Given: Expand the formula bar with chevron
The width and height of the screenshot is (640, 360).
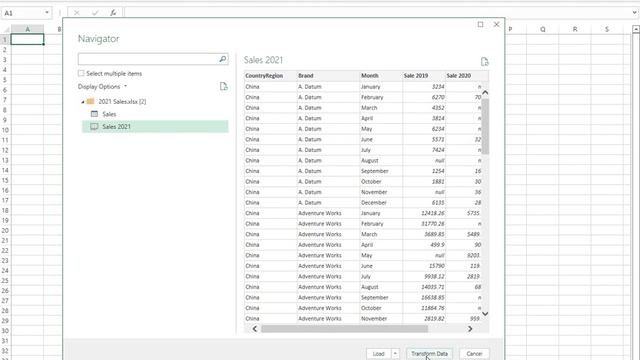Looking at the screenshot, I should pyautogui.click(x=634, y=13).
